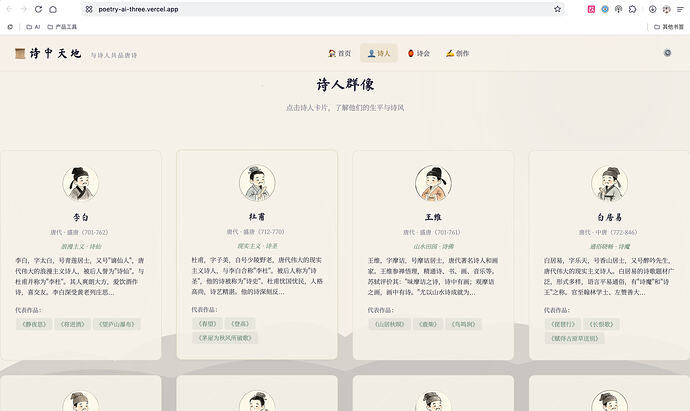Viewport: 690px width, 411px height.
Task: Open the AI bookmarks folder
Action: pyautogui.click(x=33, y=27)
